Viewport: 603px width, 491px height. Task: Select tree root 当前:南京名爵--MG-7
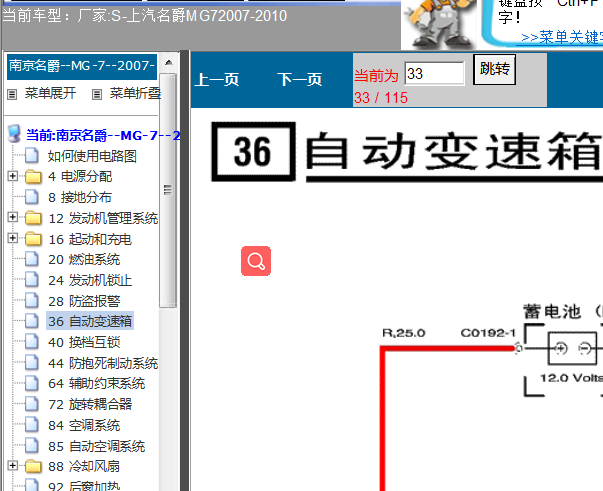coord(103,135)
